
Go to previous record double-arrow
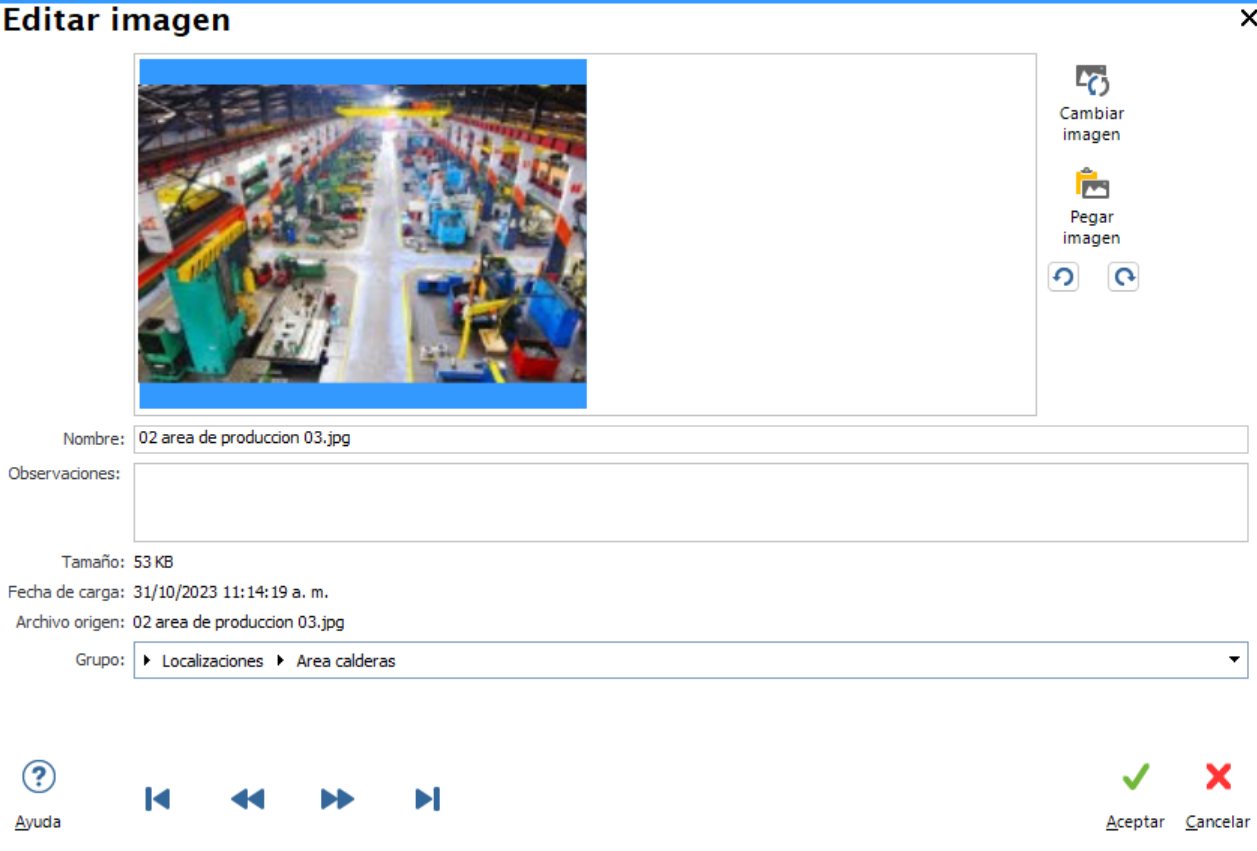click(x=247, y=798)
